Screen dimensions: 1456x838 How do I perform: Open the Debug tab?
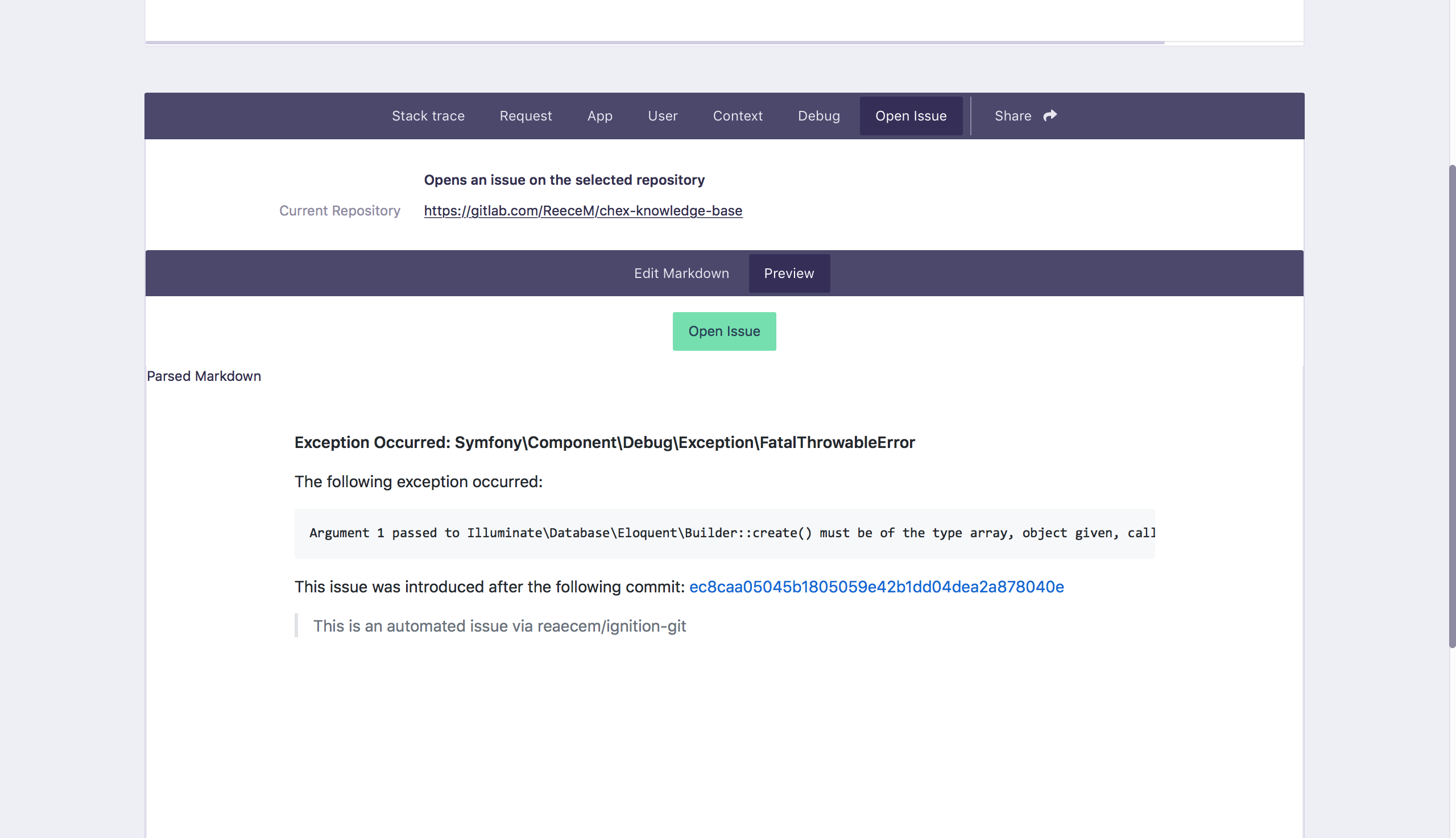(x=818, y=115)
